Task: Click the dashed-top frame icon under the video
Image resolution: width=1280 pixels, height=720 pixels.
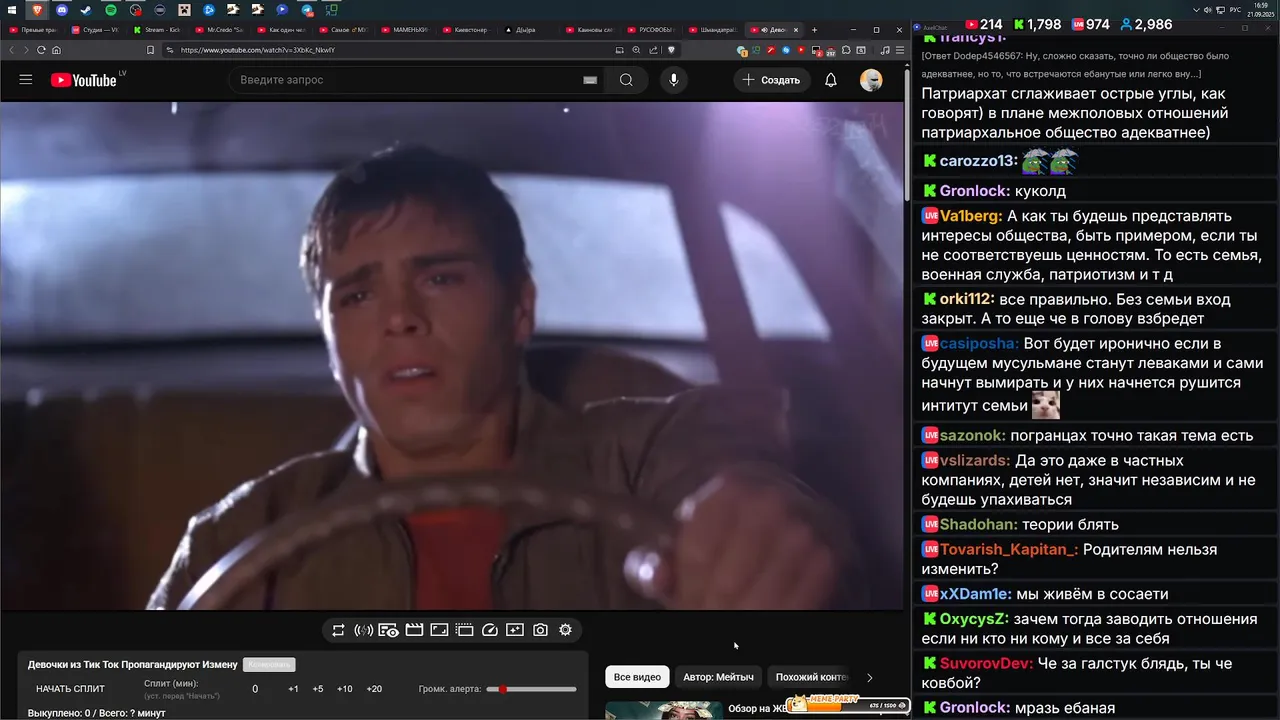Action: (x=464, y=630)
